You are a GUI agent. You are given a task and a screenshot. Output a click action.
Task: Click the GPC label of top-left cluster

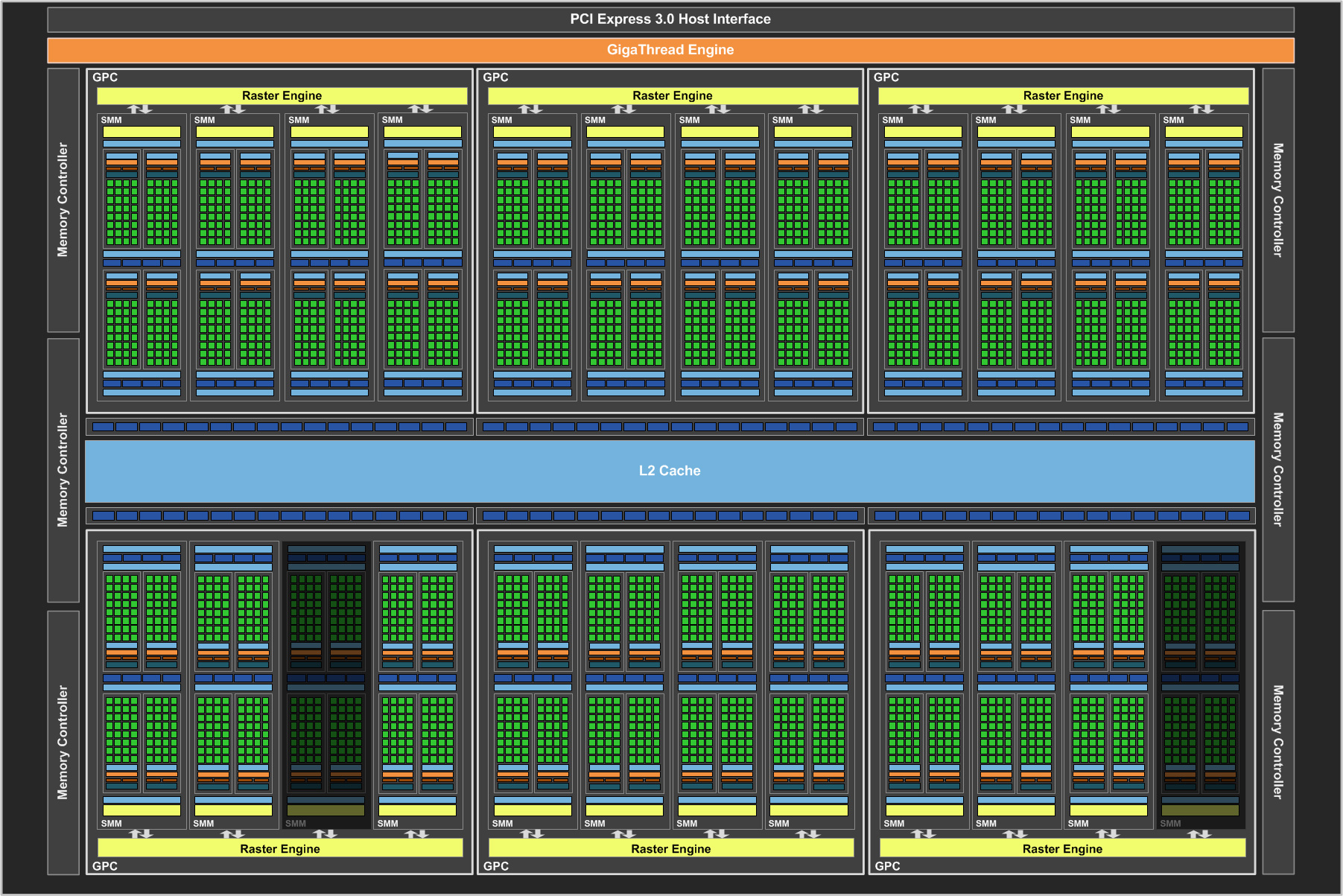105,77
